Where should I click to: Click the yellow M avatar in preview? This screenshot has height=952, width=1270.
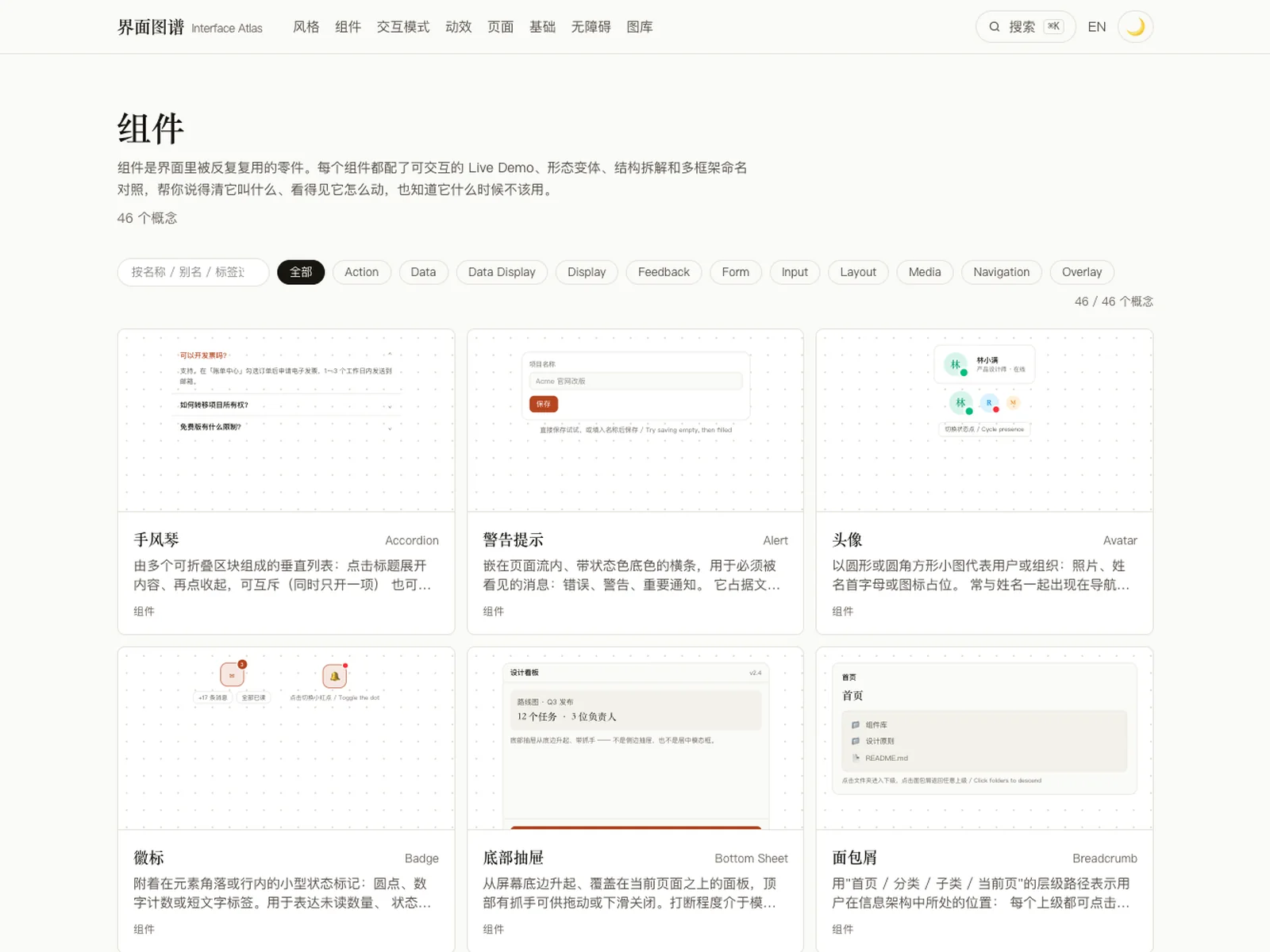[x=1013, y=403]
